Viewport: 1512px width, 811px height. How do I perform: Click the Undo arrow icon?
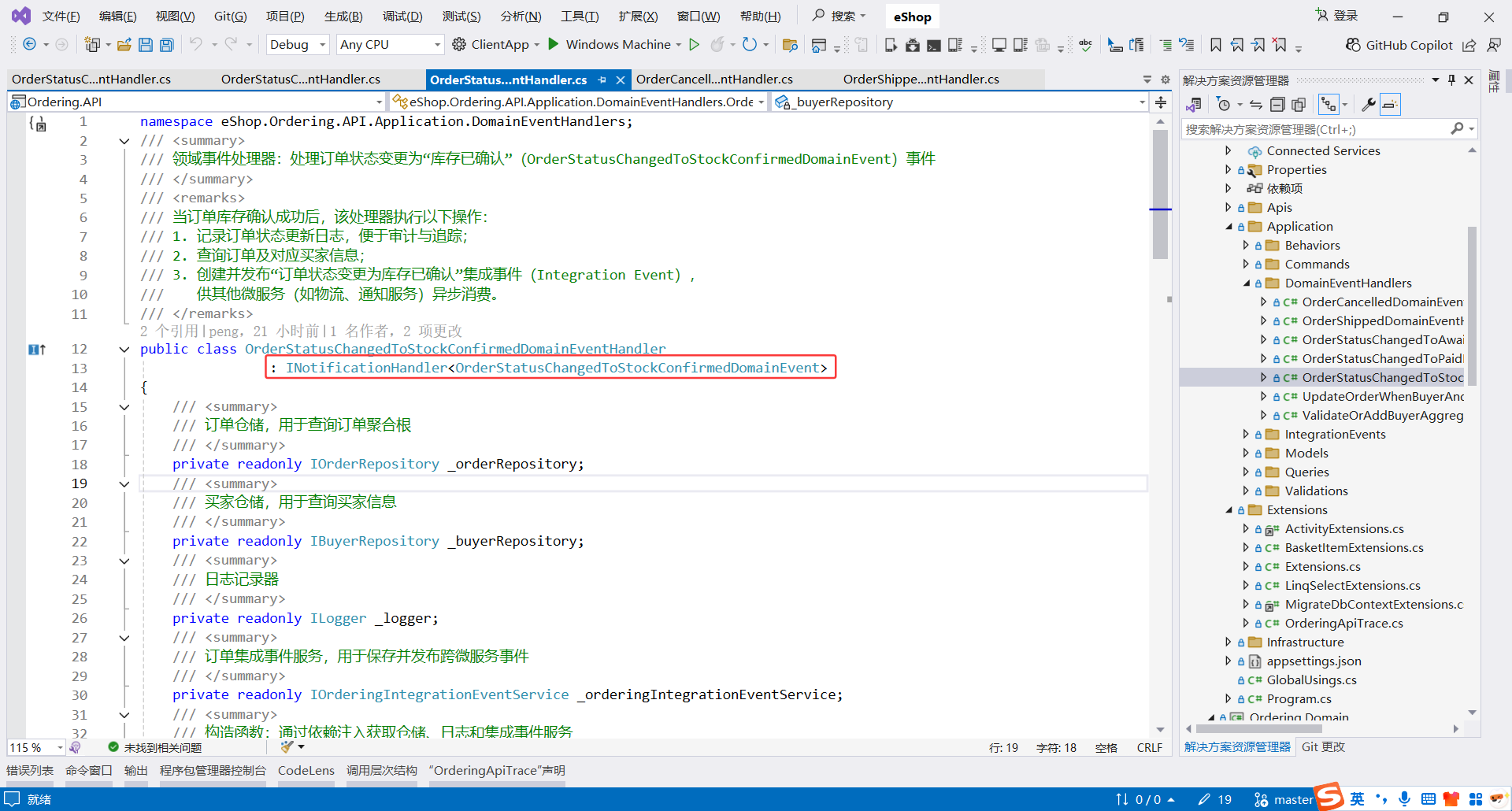(196, 45)
